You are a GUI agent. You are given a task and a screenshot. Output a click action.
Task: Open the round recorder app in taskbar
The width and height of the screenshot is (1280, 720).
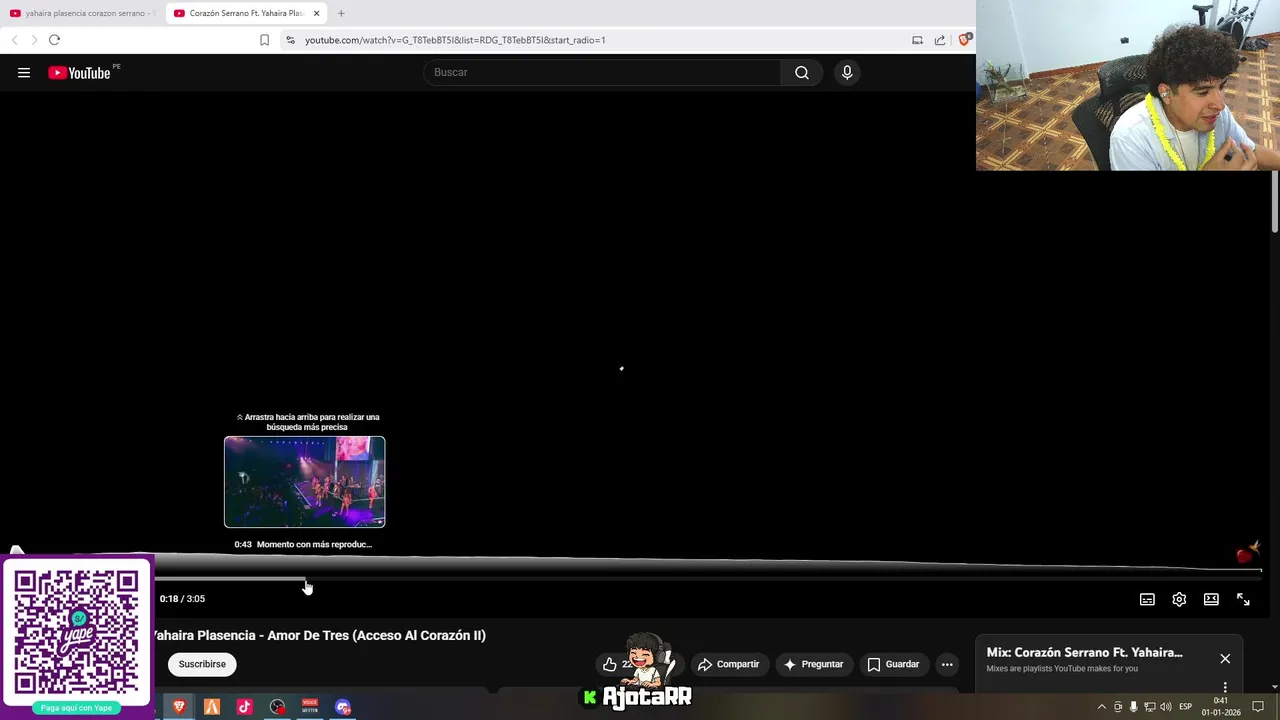277,707
